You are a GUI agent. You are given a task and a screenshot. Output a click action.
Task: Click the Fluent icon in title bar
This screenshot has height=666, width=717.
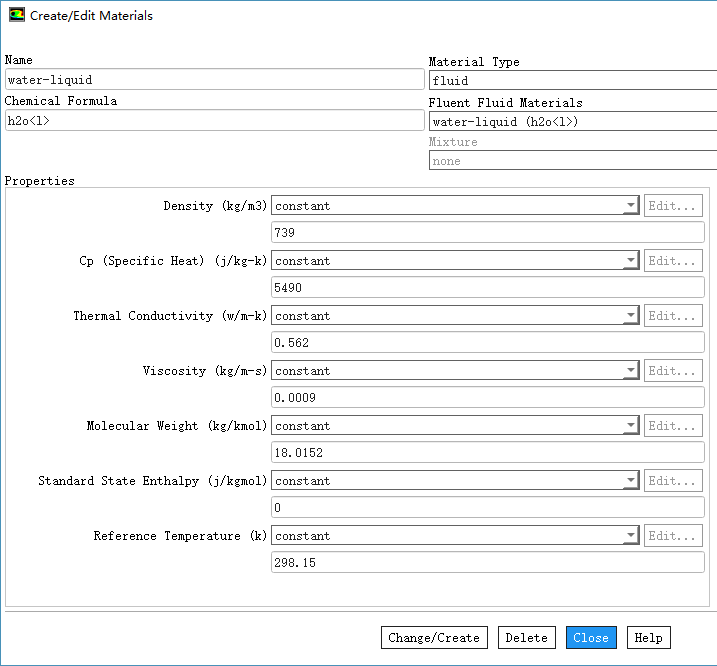(16, 16)
